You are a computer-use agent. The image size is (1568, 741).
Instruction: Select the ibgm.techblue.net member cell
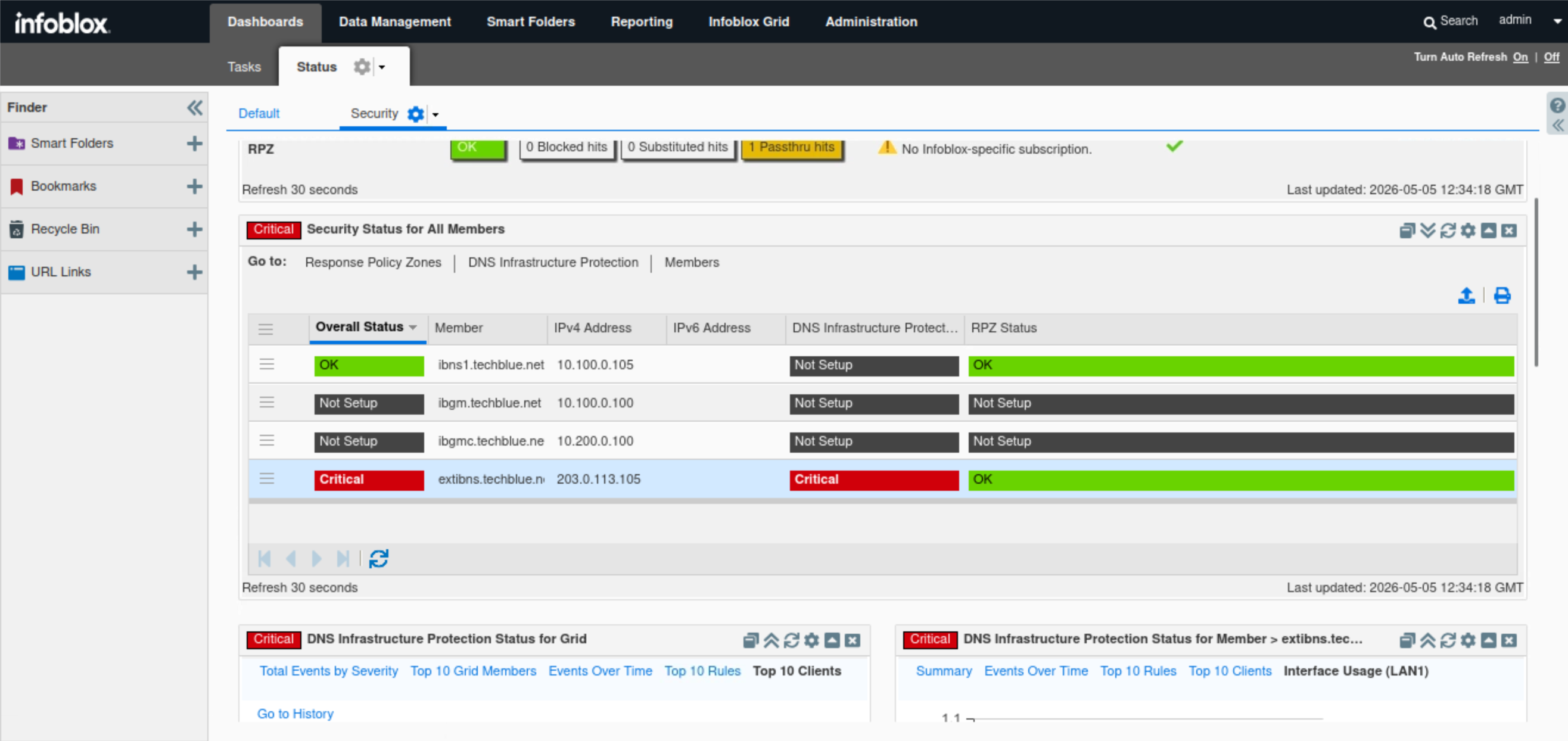[489, 403]
